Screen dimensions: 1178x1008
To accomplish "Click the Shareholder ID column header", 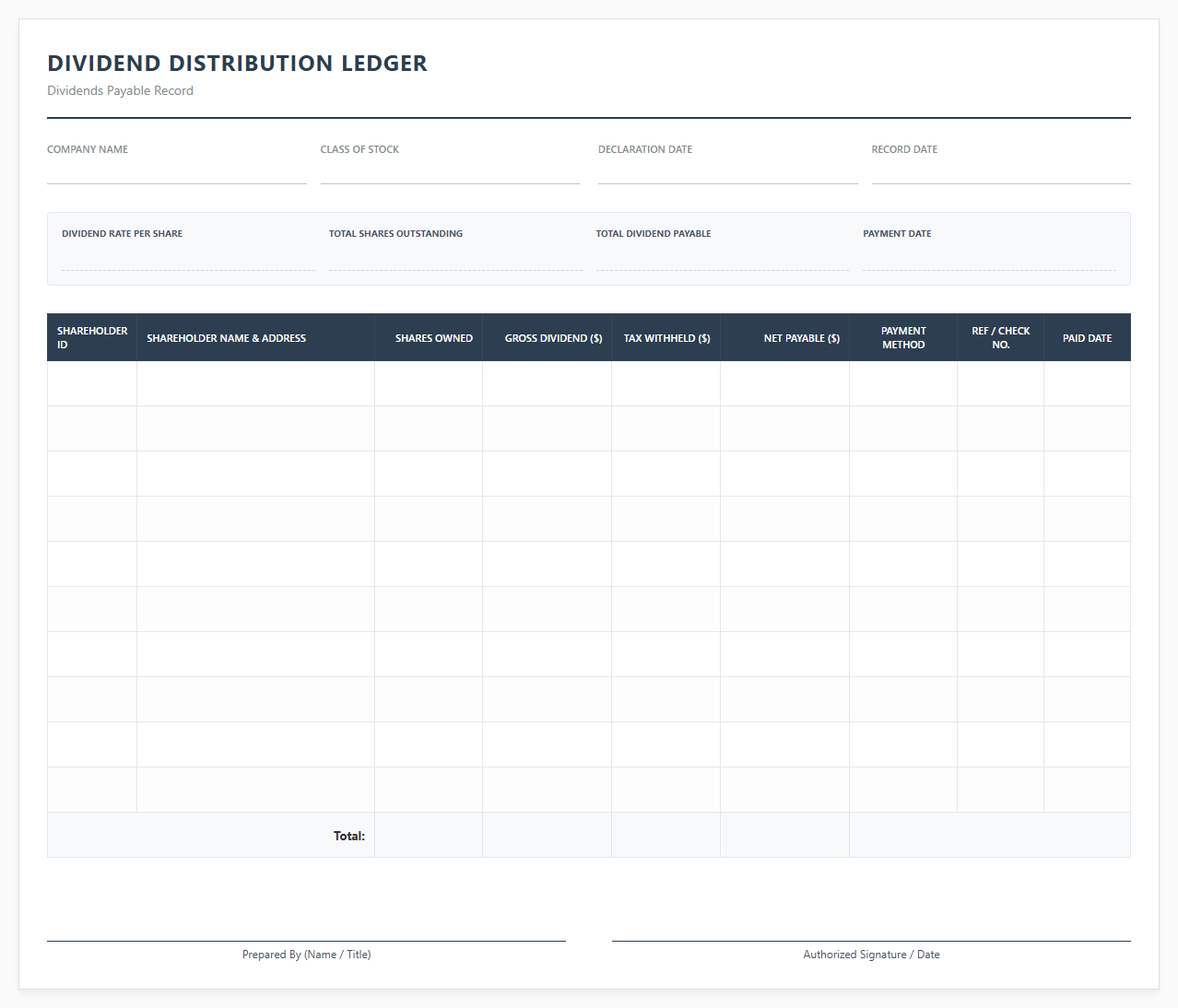I will point(92,337).
